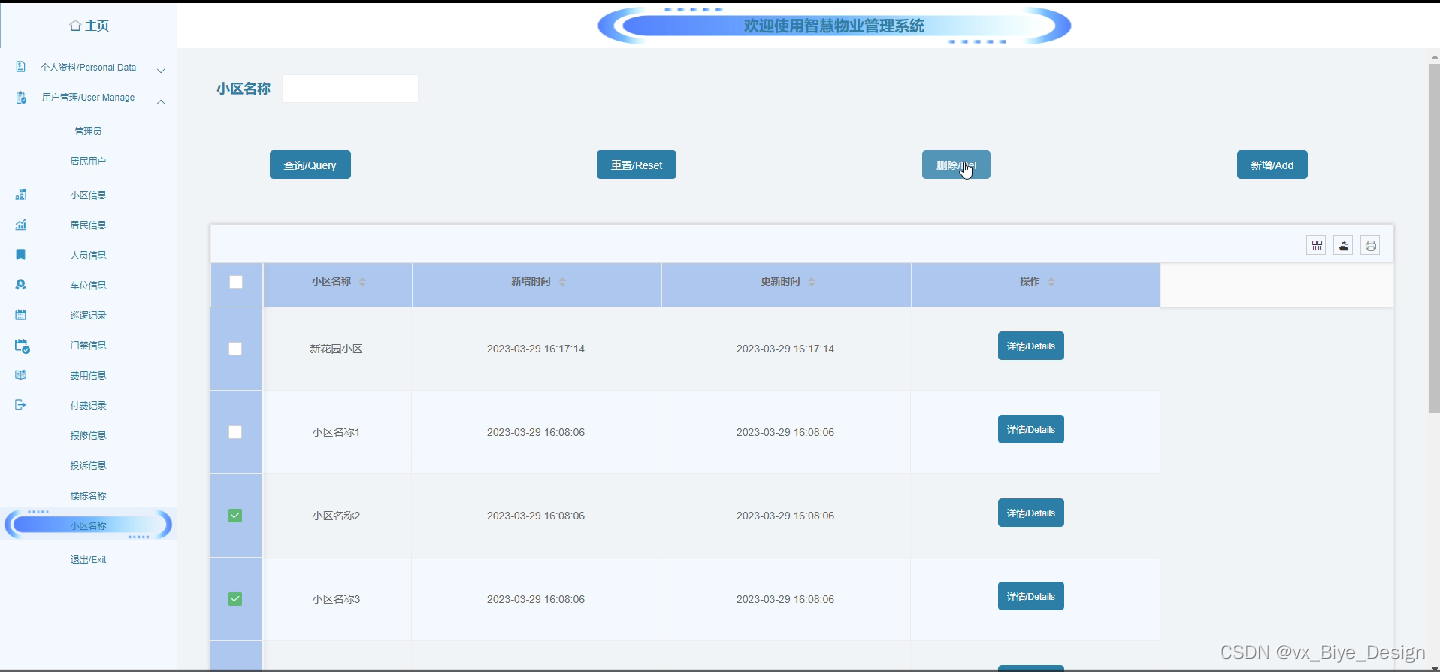Open the 居民信息 menu item
The height and width of the screenshot is (672, 1440).
[x=88, y=225]
